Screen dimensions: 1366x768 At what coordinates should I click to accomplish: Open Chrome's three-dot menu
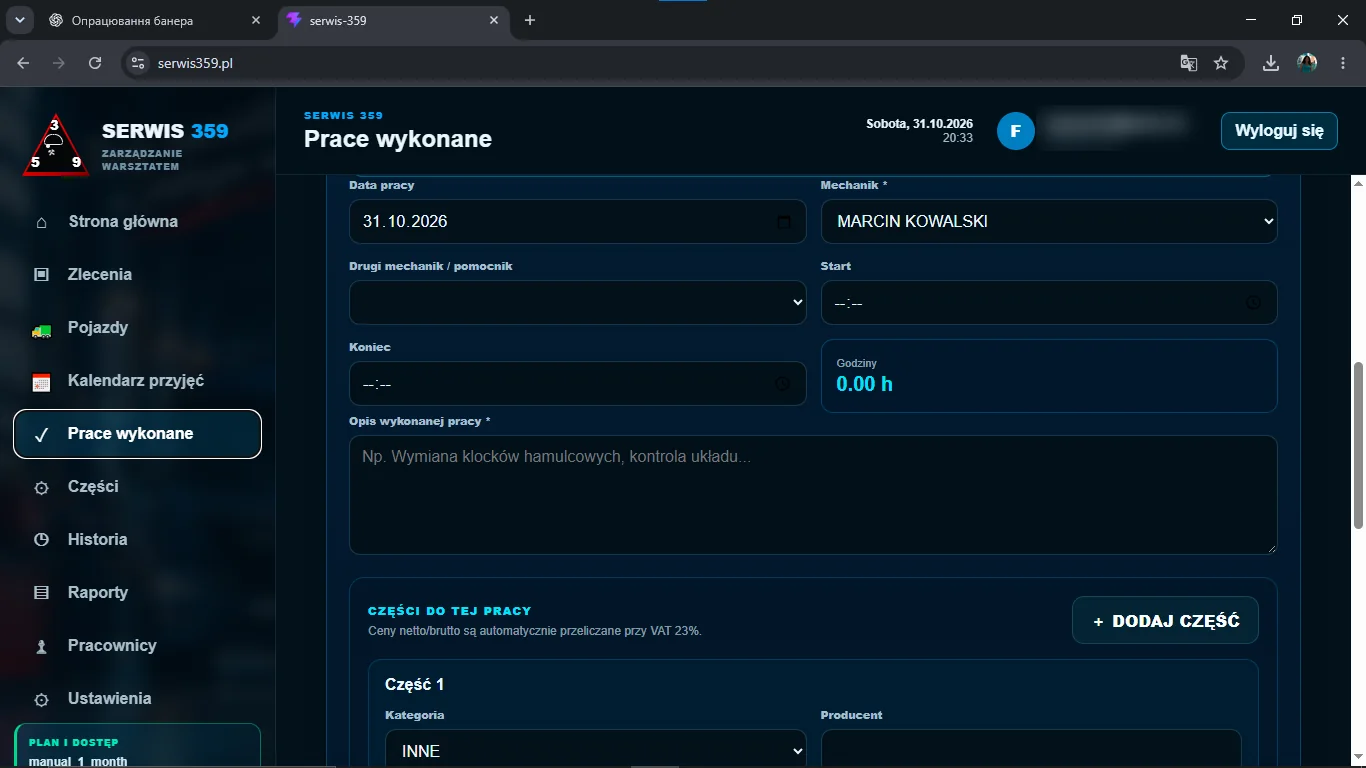[1343, 63]
